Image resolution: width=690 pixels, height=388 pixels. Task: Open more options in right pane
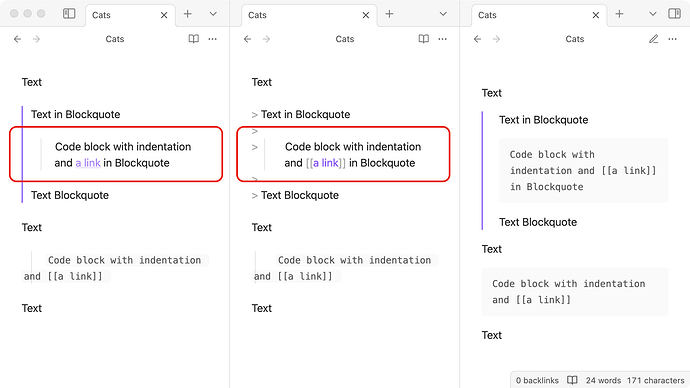click(x=672, y=39)
